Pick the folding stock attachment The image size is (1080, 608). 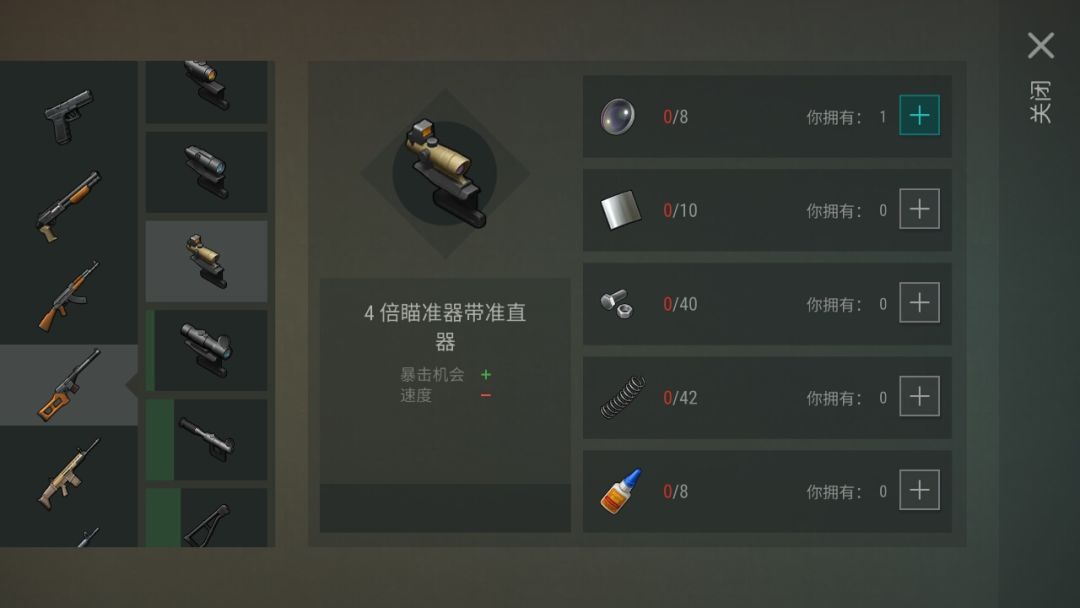point(207,518)
